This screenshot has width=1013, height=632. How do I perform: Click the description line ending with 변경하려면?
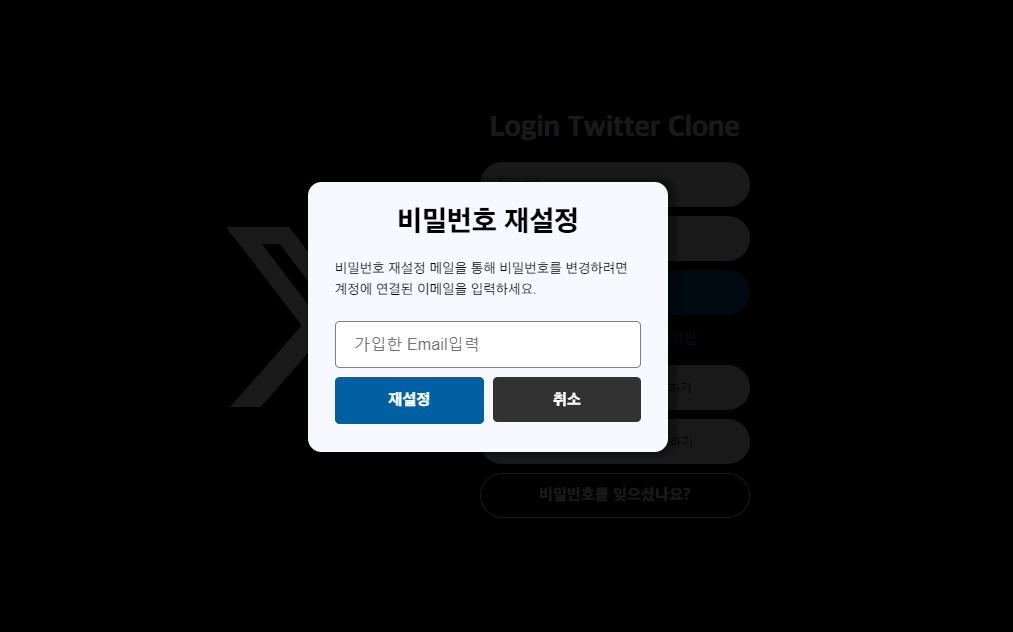point(481,268)
